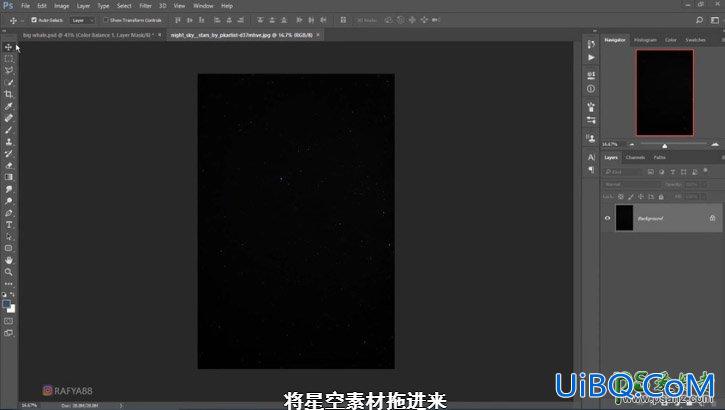Open the Filter menu
This screenshot has height=410, width=725.
point(146,6)
